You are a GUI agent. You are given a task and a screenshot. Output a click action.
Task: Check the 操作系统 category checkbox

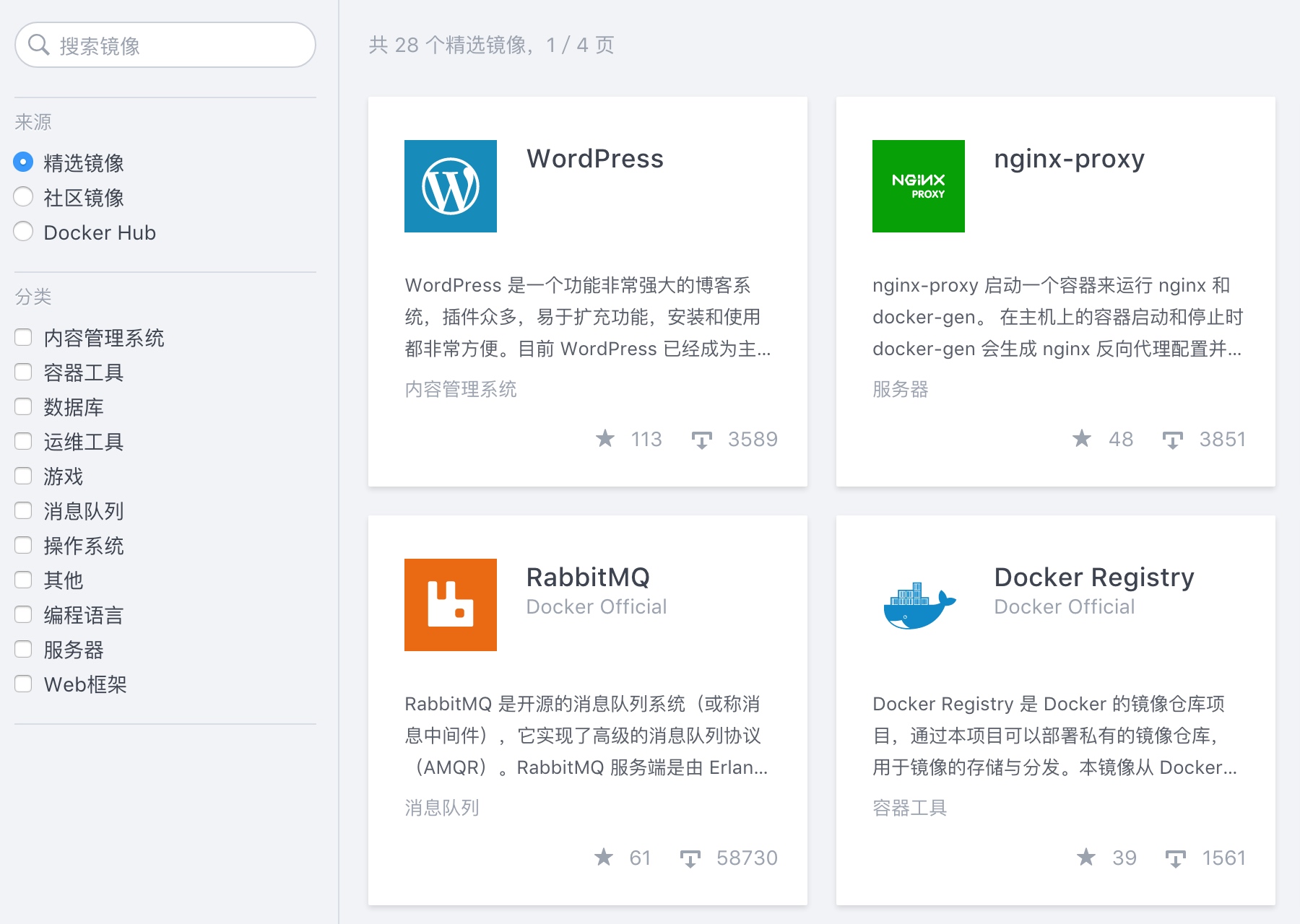[23, 545]
